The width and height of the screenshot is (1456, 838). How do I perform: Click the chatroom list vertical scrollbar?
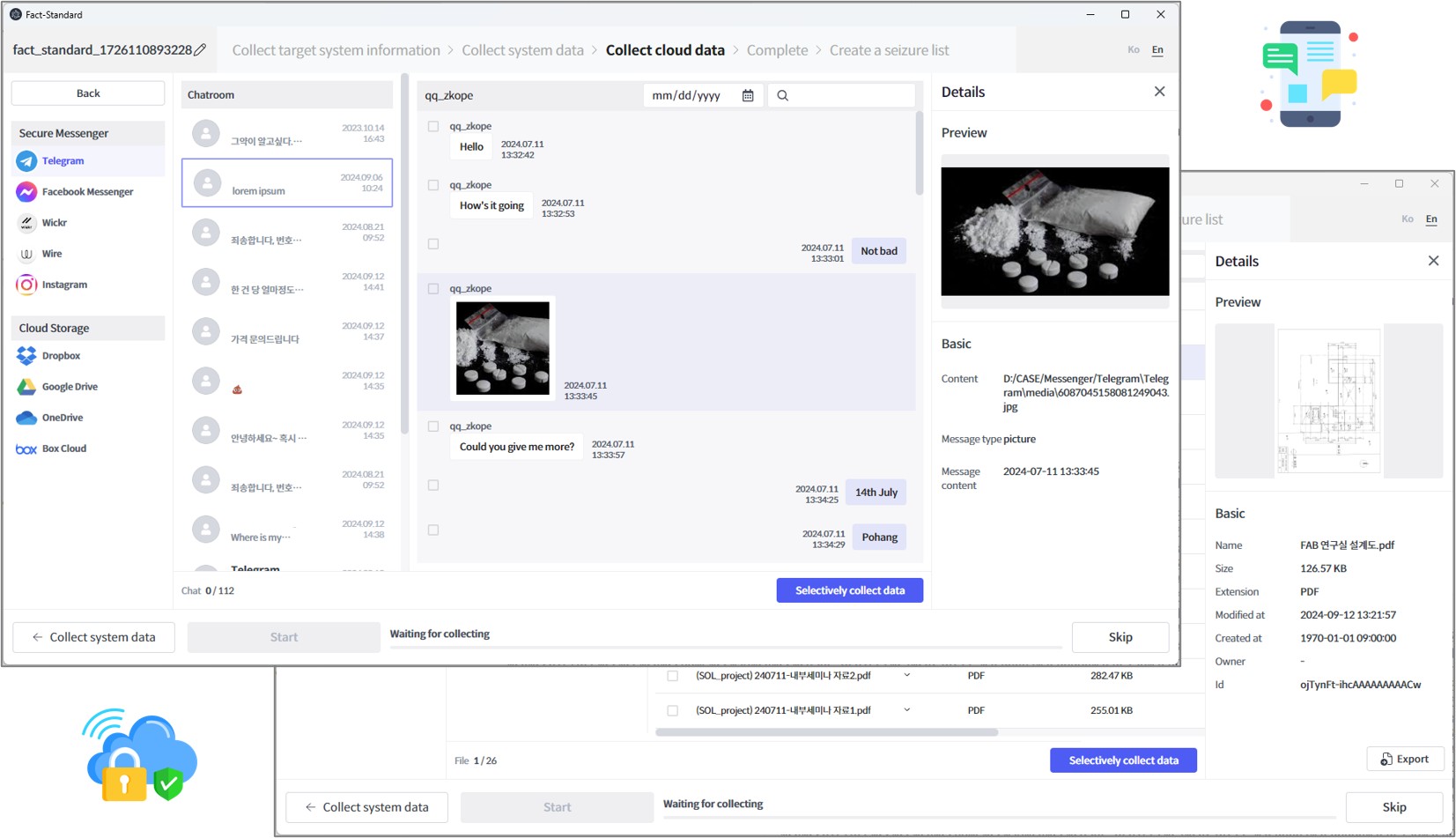(404, 256)
